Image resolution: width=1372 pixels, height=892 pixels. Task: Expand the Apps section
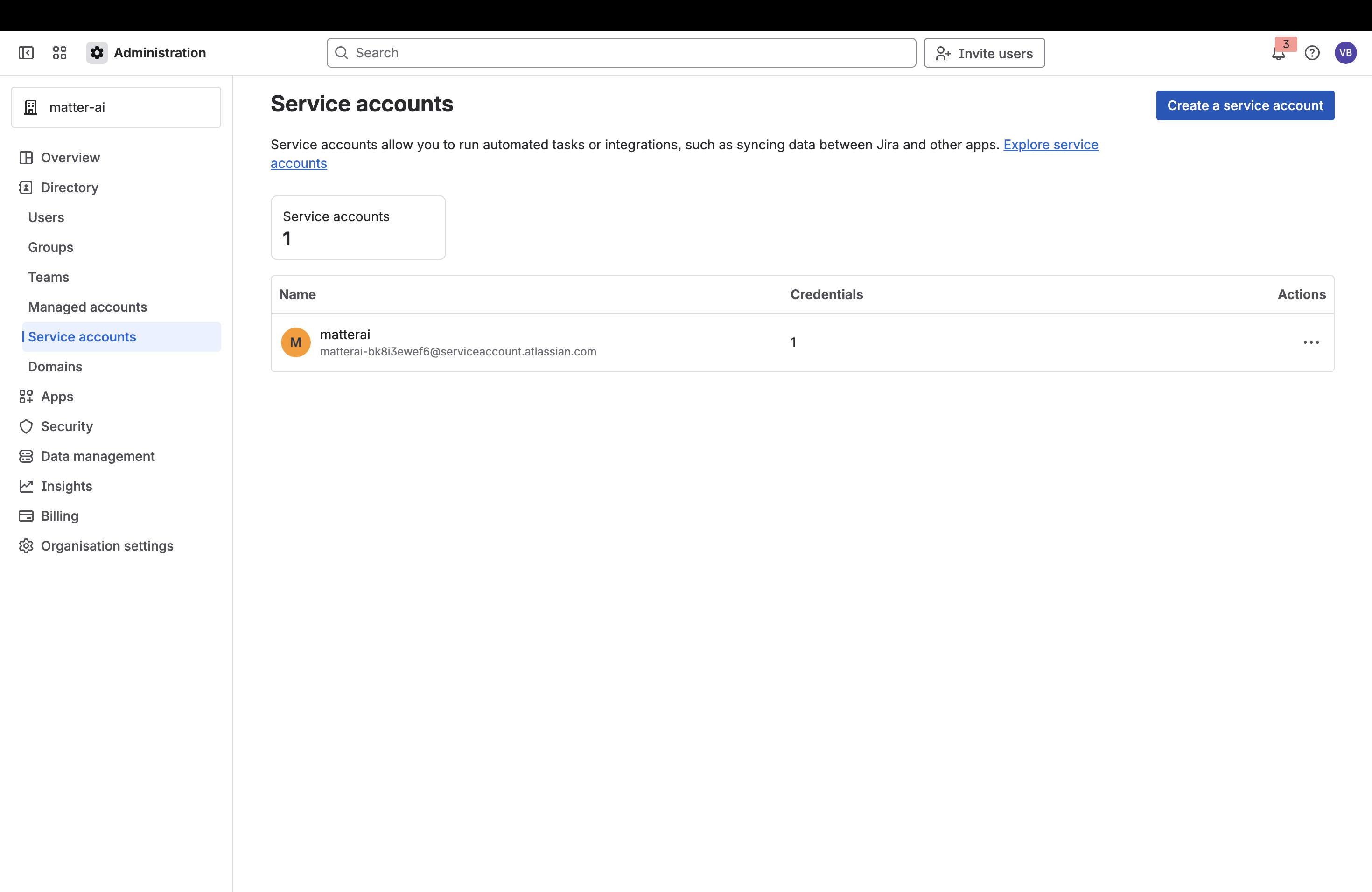(56, 397)
